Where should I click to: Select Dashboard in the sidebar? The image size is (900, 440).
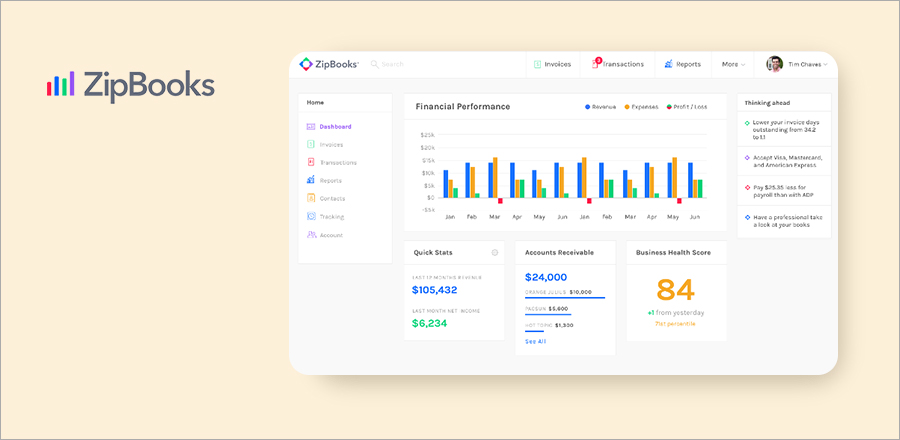(335, 127)
